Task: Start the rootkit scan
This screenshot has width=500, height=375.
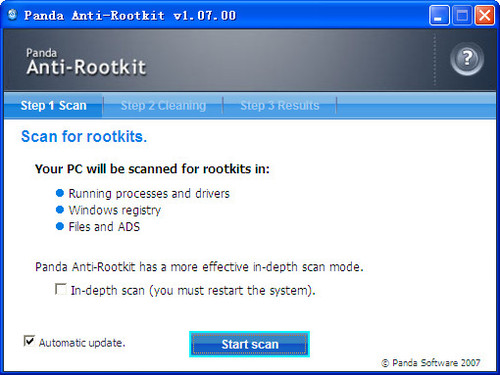Action: tap(249, 344)
